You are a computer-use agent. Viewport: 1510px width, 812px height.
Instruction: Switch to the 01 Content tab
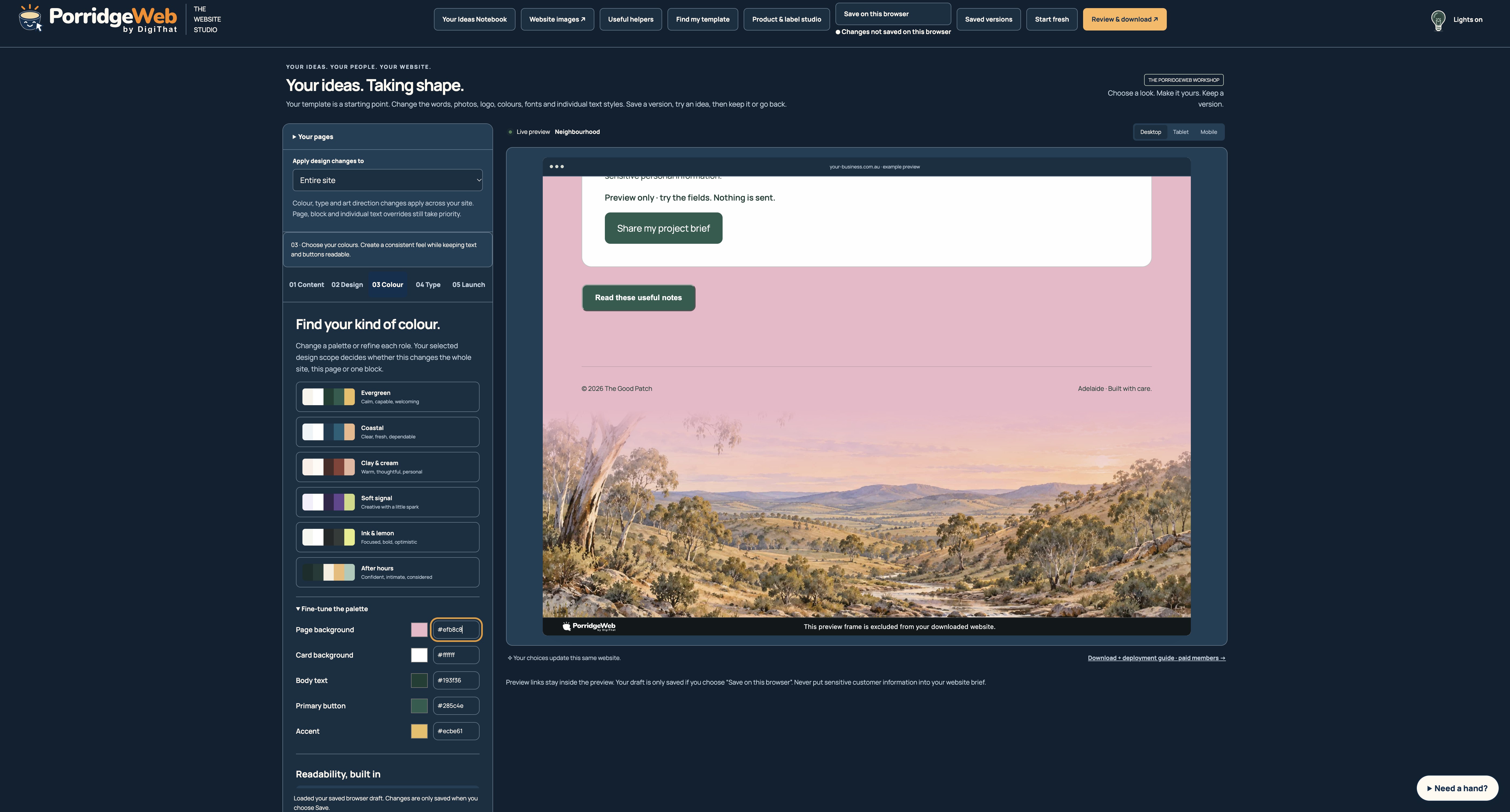tap(306, 285)
